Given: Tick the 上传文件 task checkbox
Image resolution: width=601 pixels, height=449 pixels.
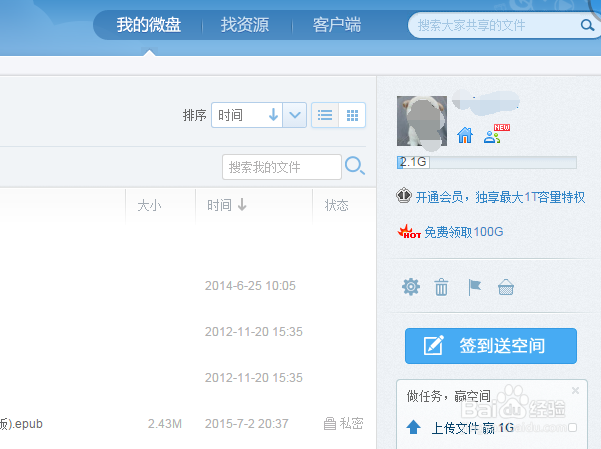Looking at the screenshot, I should click(x=573, y=427).
